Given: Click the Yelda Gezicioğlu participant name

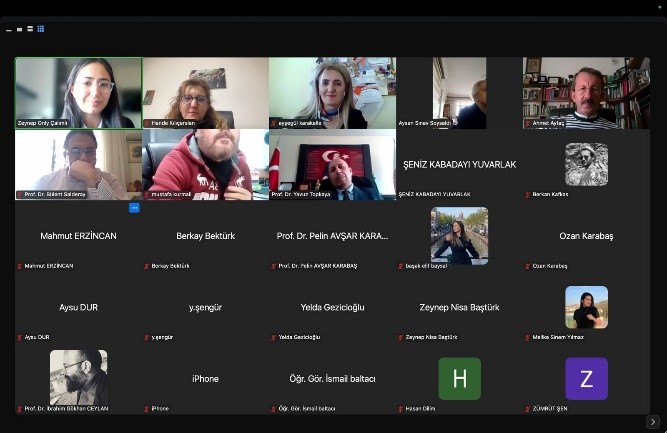Looking at the screenshot, I should tap(332, 307).
